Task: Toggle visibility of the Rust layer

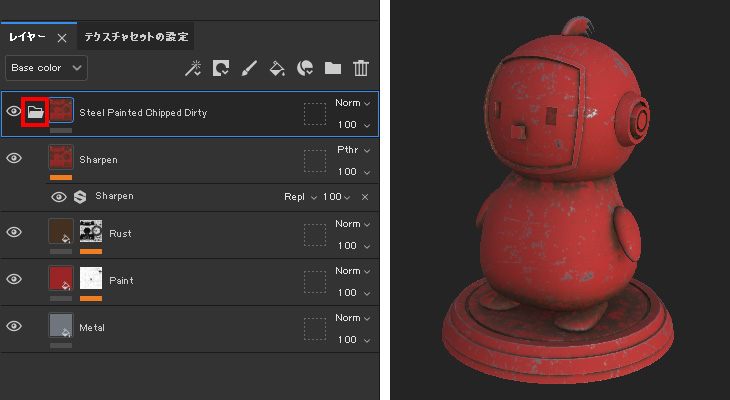Action: pyautogui.click(x=14, y=232)
